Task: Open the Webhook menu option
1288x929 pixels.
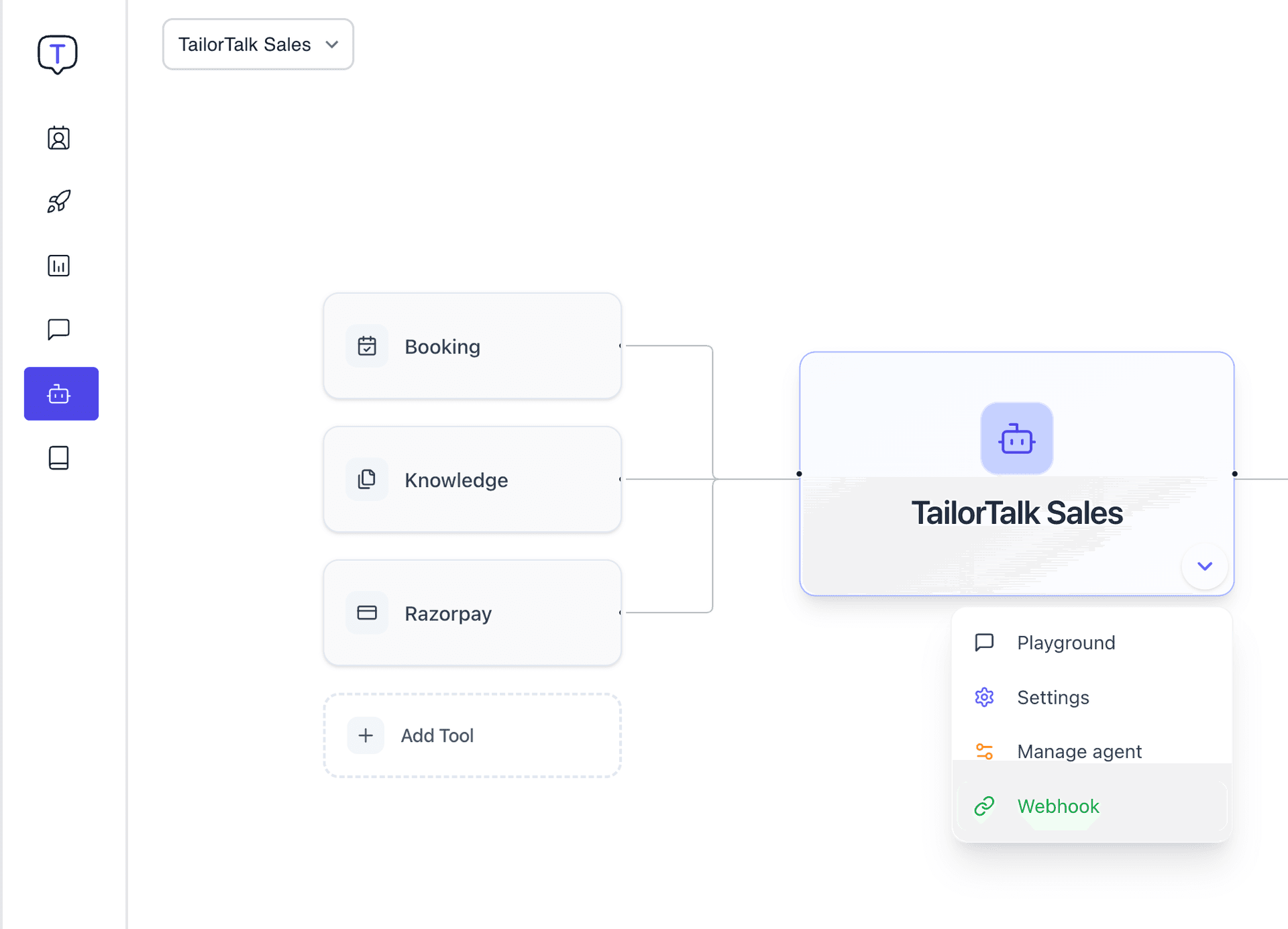Action: click(1058, 806)
